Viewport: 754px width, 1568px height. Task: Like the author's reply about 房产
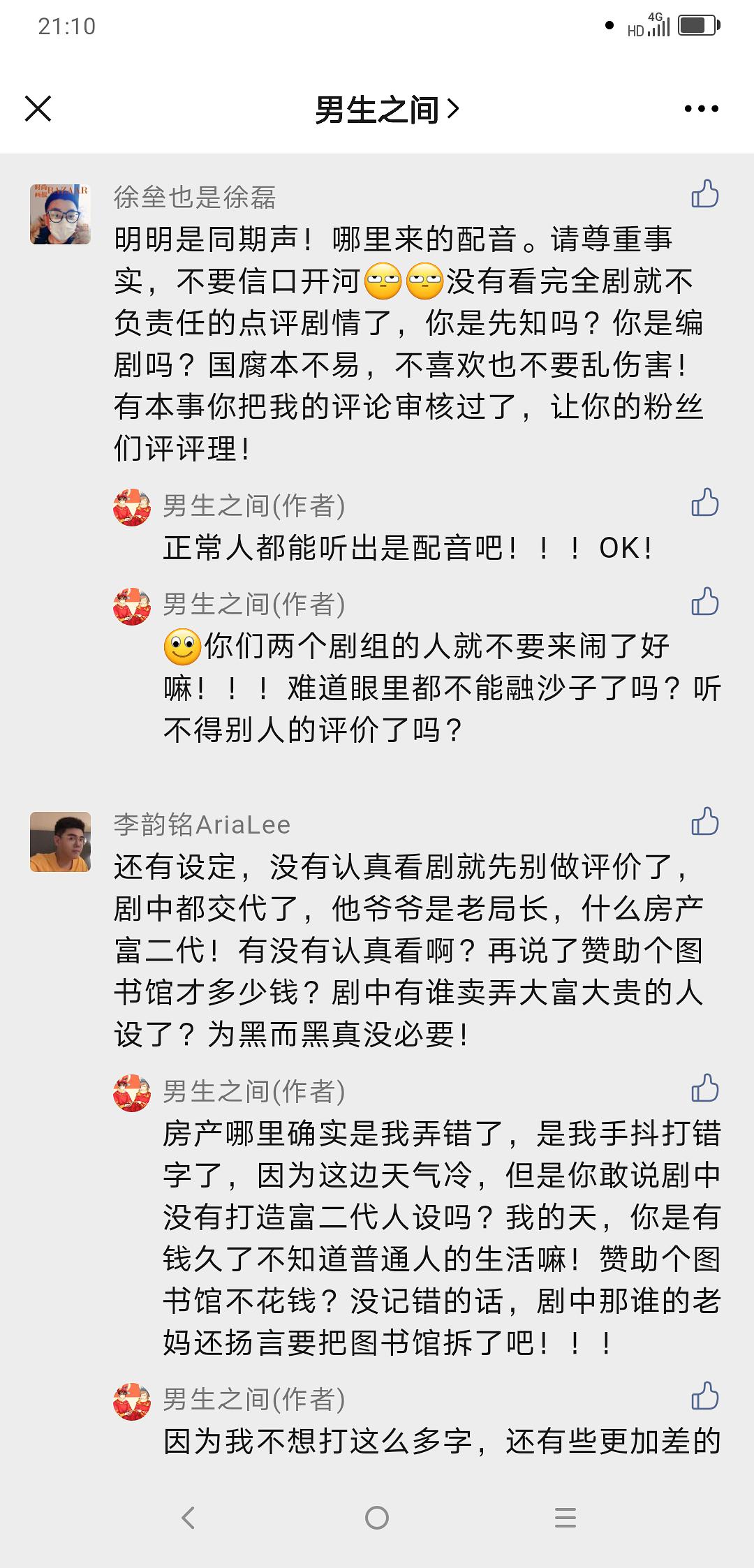pyautogui.click(x=704, y=1089)
